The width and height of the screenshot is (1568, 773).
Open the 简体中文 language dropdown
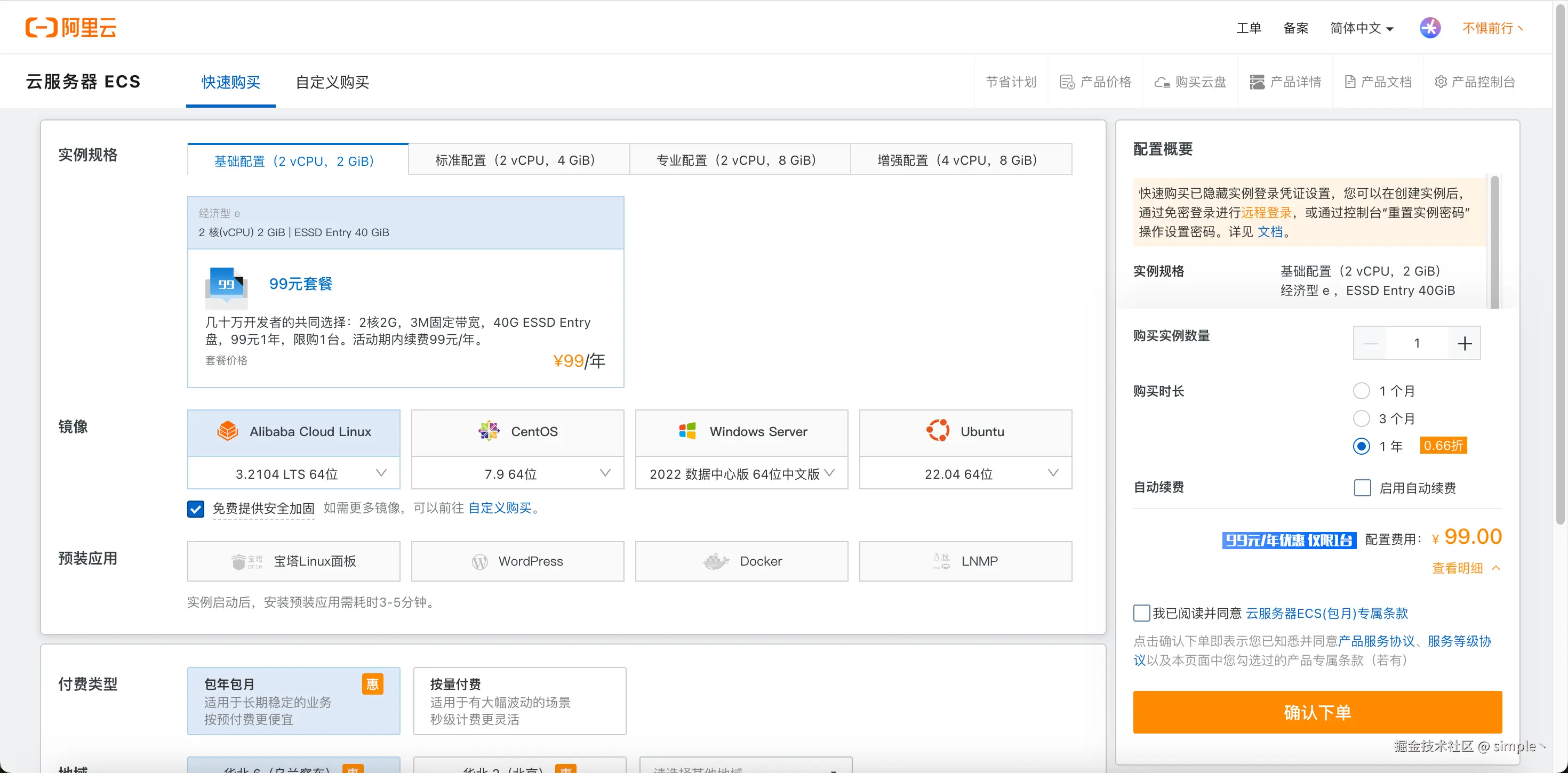click(1361, 28)
